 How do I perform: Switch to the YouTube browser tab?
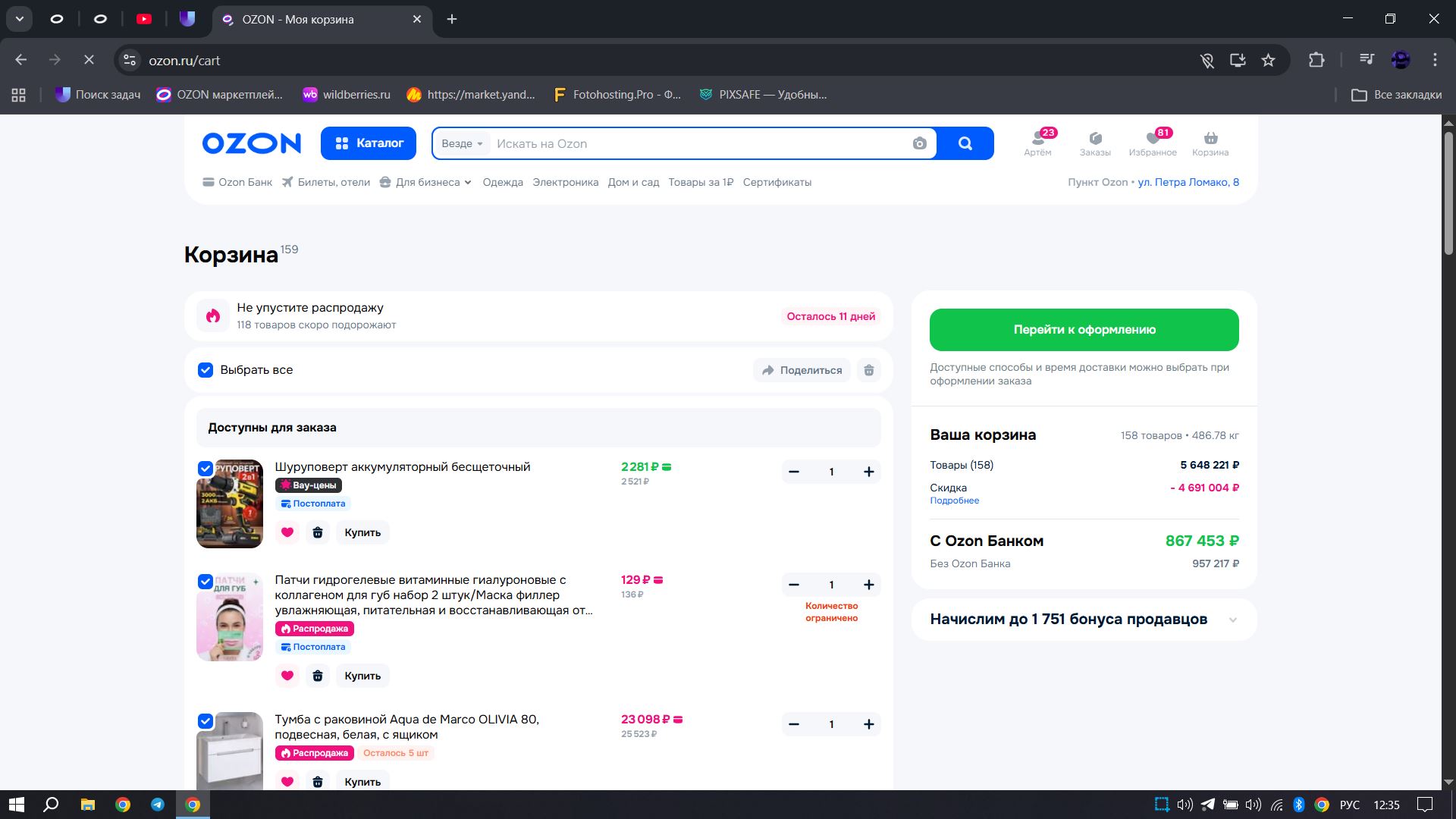[x=144, y=19]
